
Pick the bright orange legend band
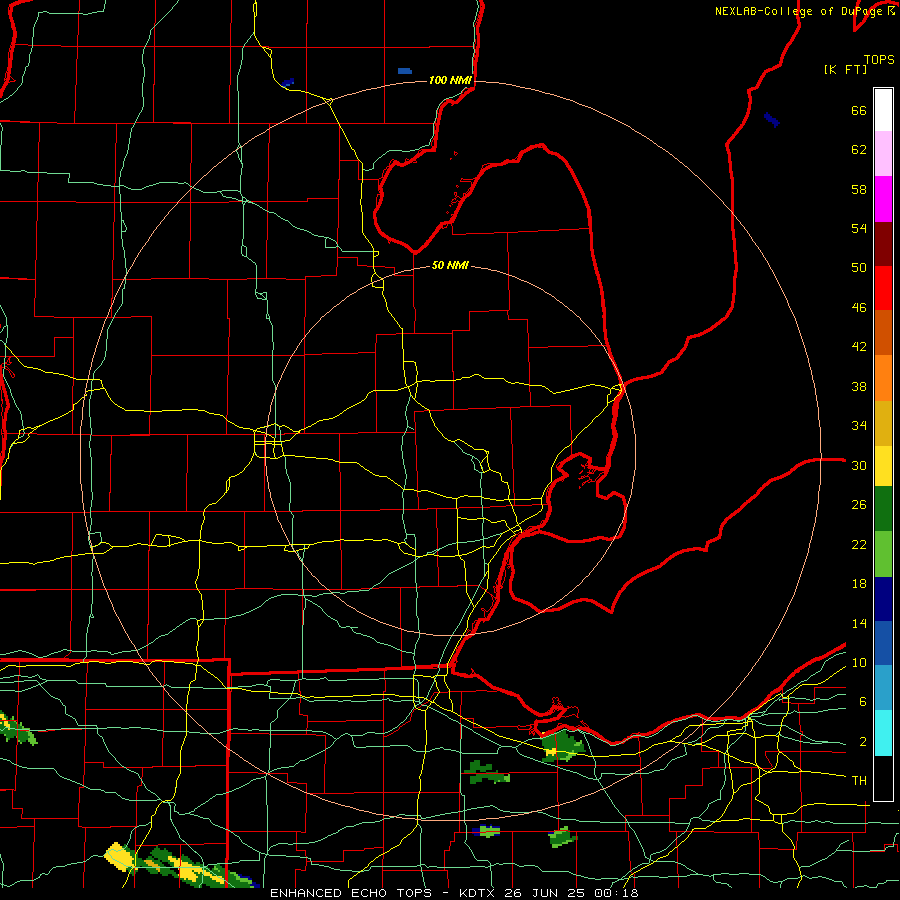[x=883, y=378]
